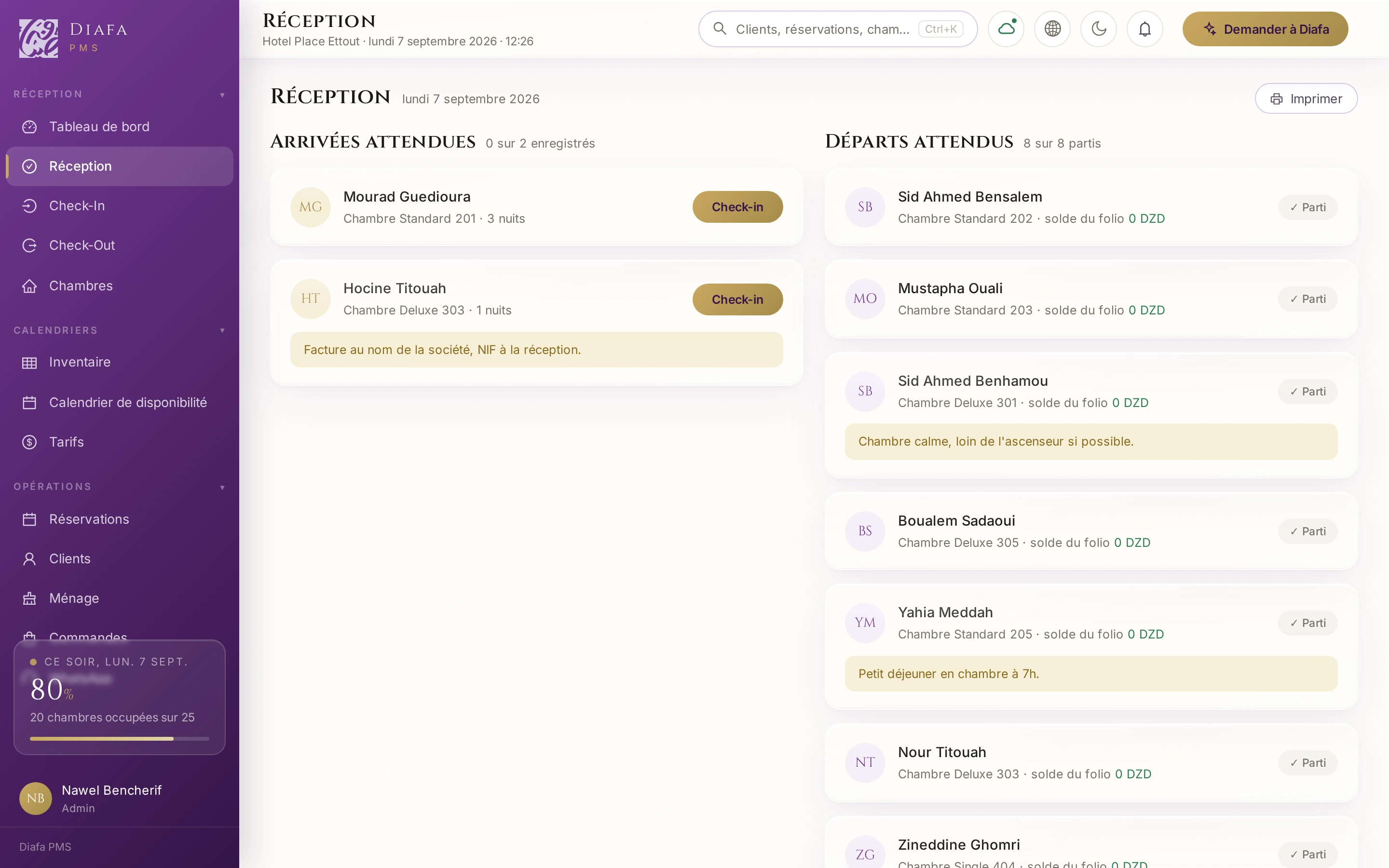The width and height of the screenshot is (1389, 868).
Task: Open Calendrier de disponibilité
Action: 120,403
